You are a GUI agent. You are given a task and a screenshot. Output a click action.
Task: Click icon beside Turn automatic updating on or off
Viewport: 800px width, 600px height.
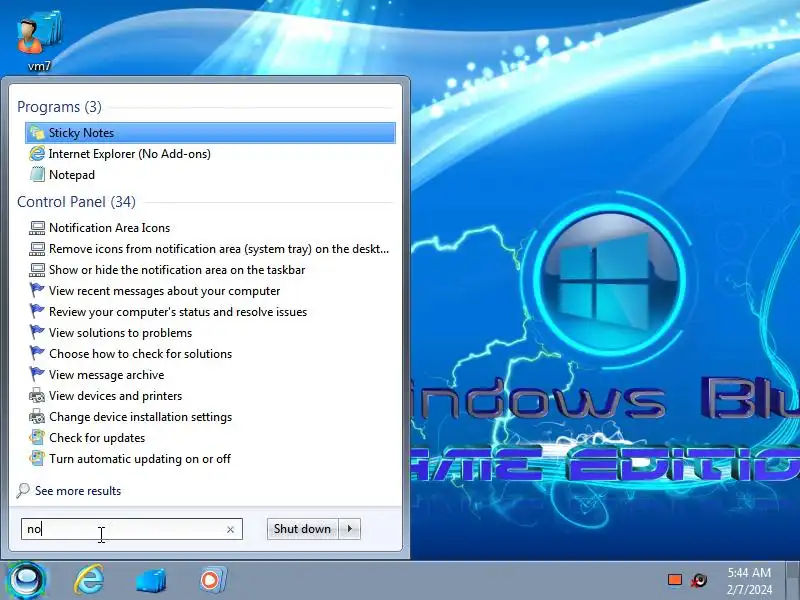pyautogui.click(x=37, y=458)
